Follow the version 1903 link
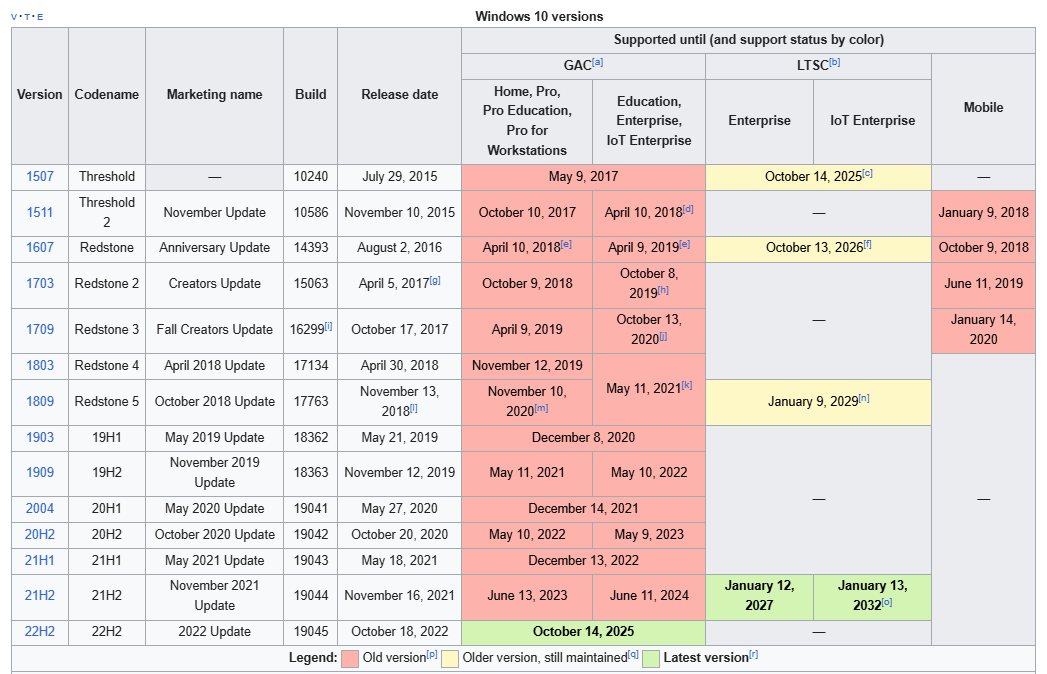Image resolution: width=1047 pixels, height=674 pixels. click(x=39, y=438)
